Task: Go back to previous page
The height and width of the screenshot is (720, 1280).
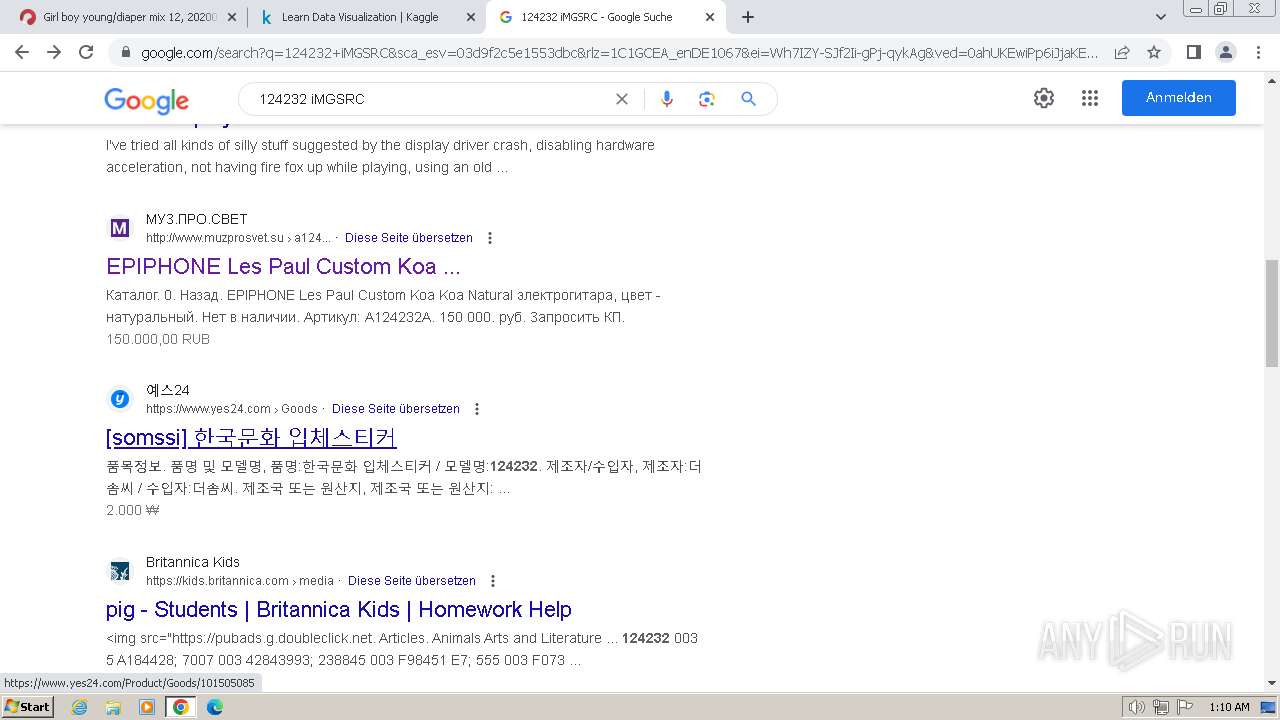Action: click(22, 52)
